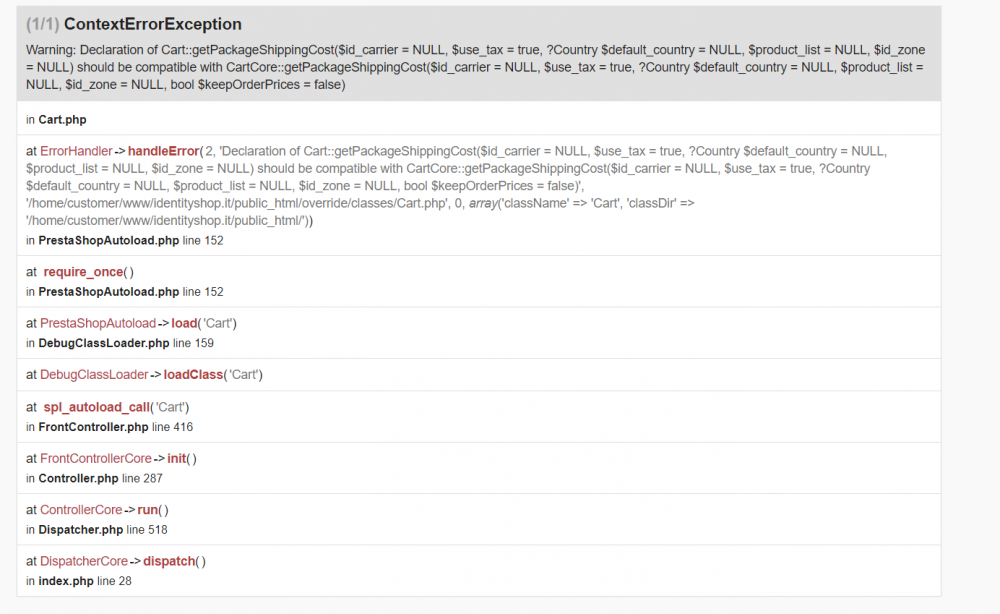The width and height of the screenshot is (1000, 614).
Task: Click the spl_autoload_call function name
Action: [x=97, y=407]
